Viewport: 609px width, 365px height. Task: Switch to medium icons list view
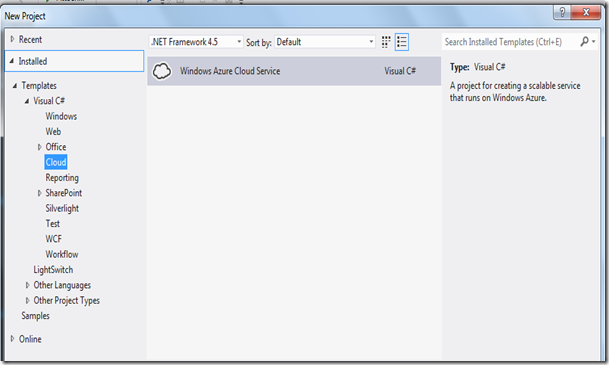point(402,42)
